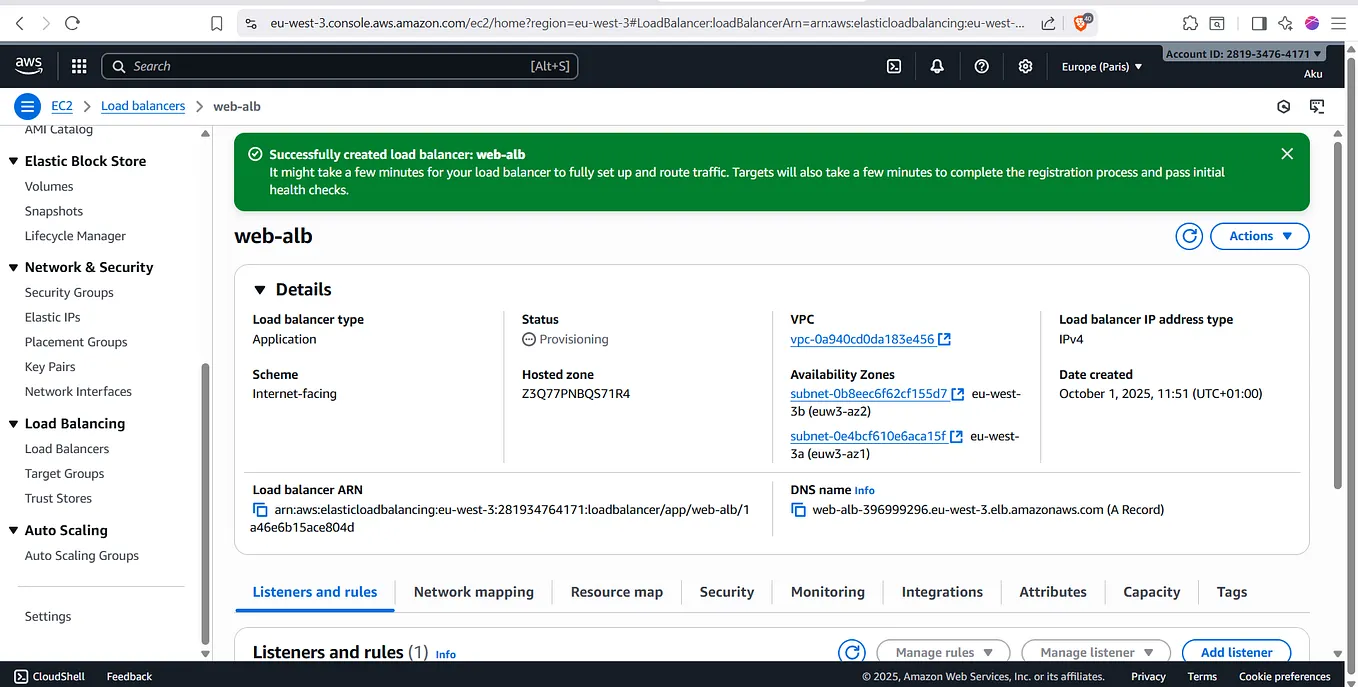Image resolution: width=1358 pixels, height=687 pixels.
Task: Open CloudShell from the bottom status bar
Action: coord(48,676)
